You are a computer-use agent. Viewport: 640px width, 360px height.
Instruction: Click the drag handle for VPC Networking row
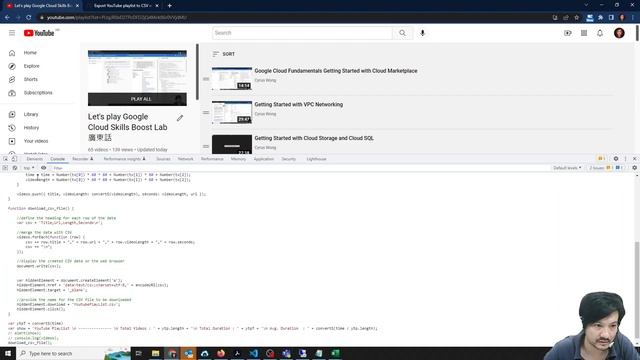[x=206, y=113]
